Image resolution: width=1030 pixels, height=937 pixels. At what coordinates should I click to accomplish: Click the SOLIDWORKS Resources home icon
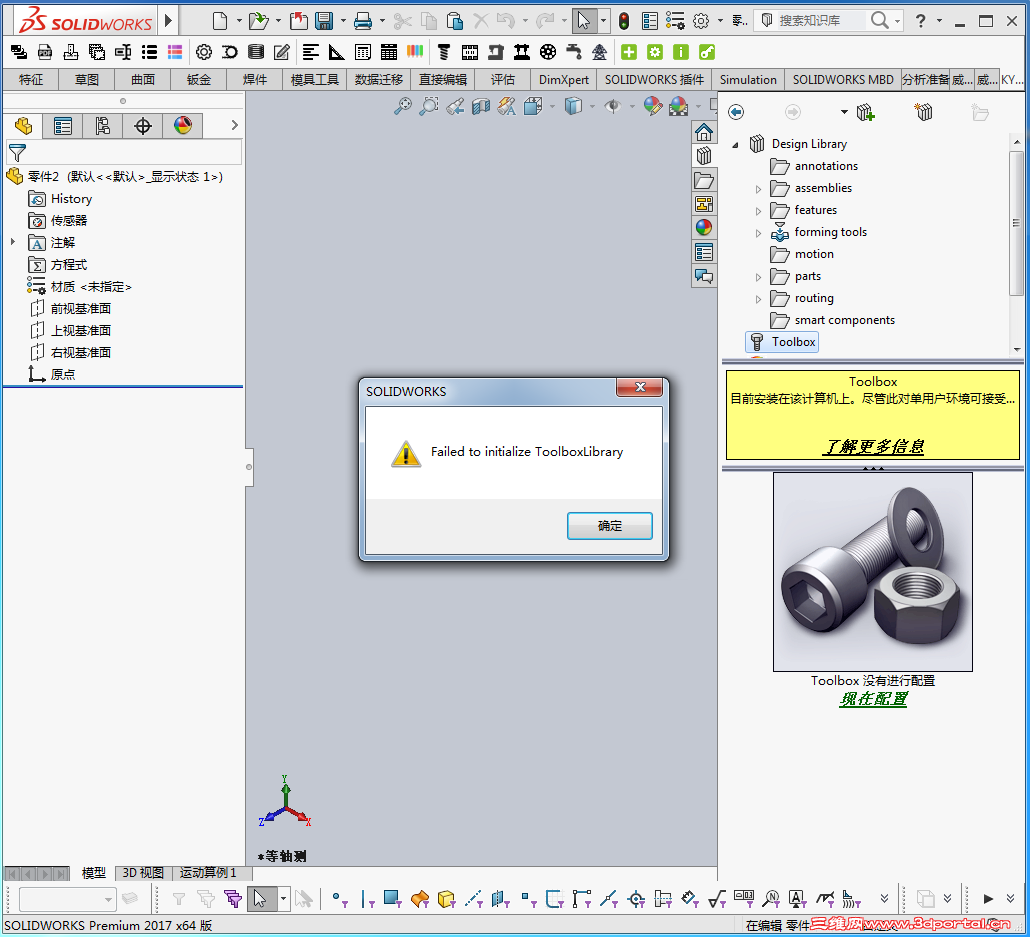click(704, 132)
